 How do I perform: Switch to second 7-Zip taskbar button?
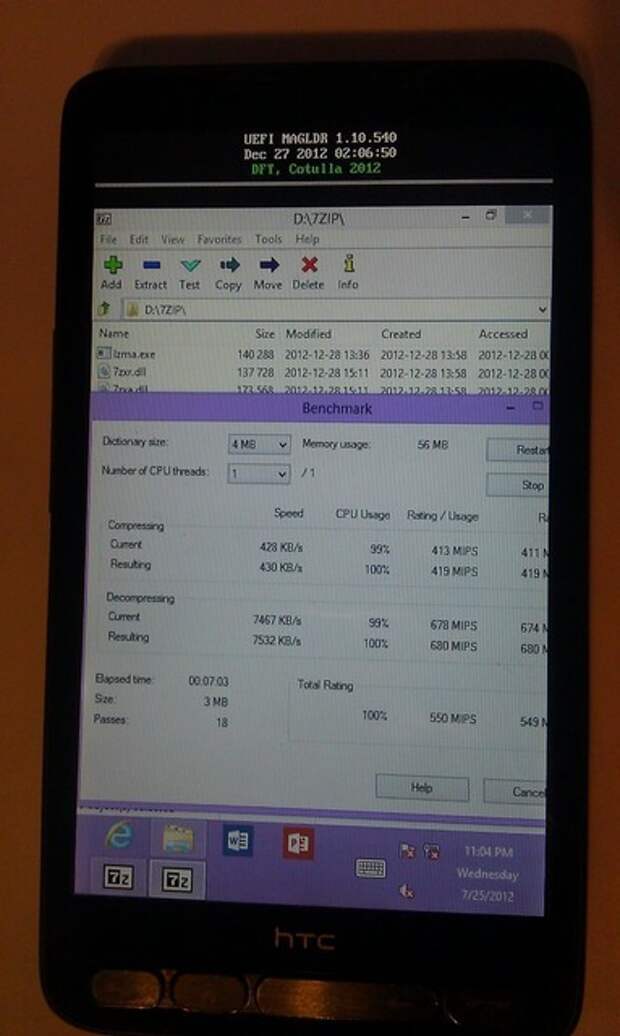(176, 880)
